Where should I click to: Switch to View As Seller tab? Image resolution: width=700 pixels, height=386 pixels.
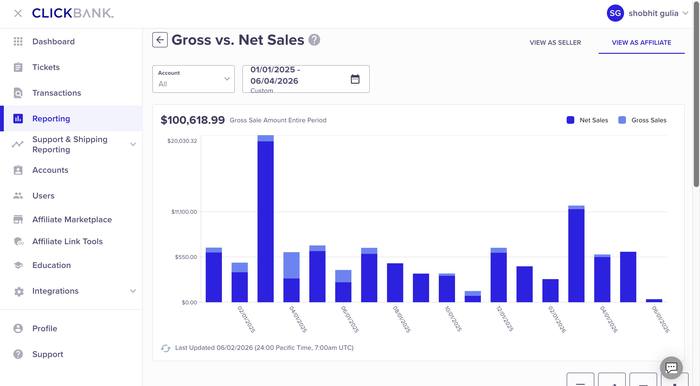(x=555, y=42)
